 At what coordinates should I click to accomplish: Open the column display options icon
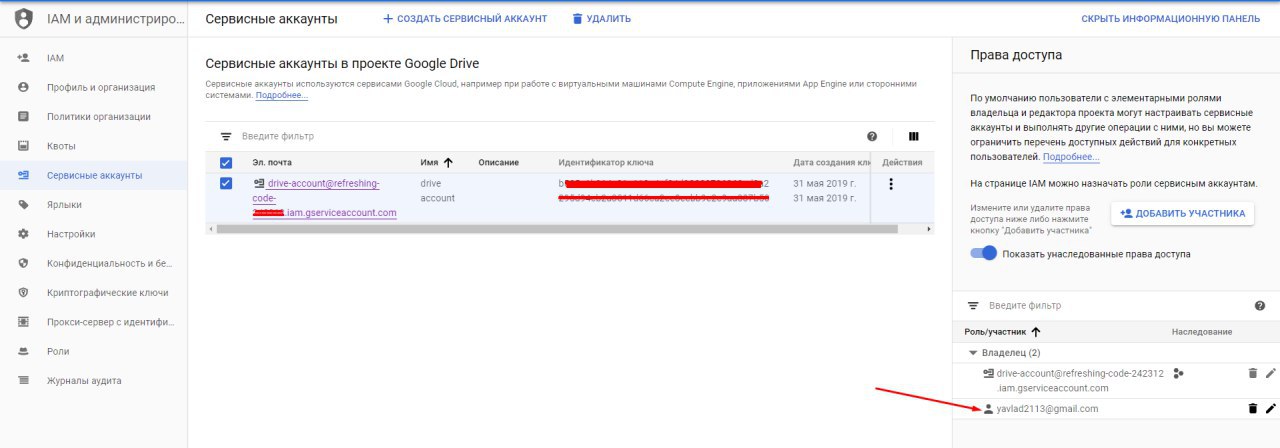(913, 136)
